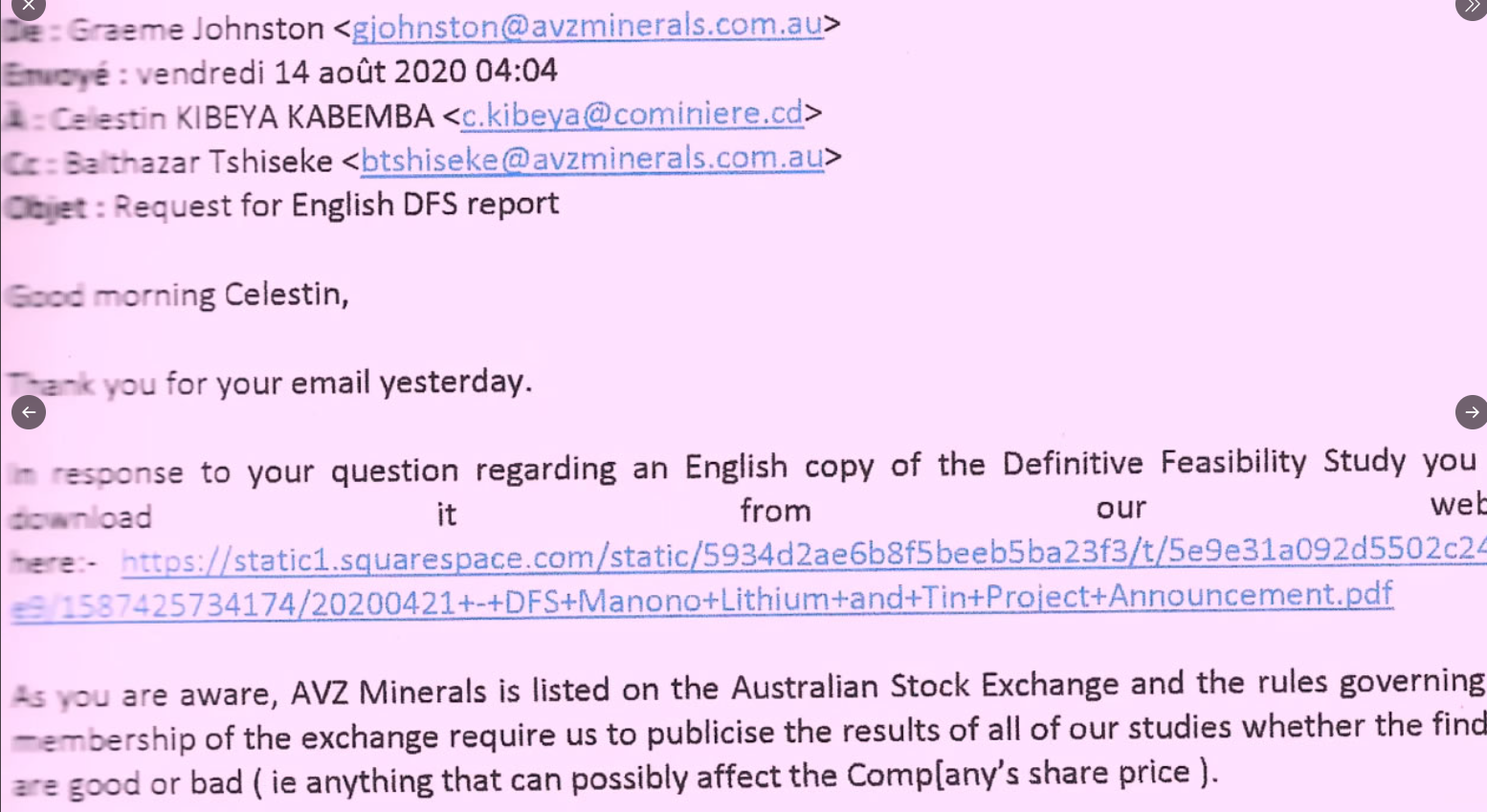Open btshiseke@avzminerals.com.au email link
Screen dimensions: 1487x812
point(591,159)
